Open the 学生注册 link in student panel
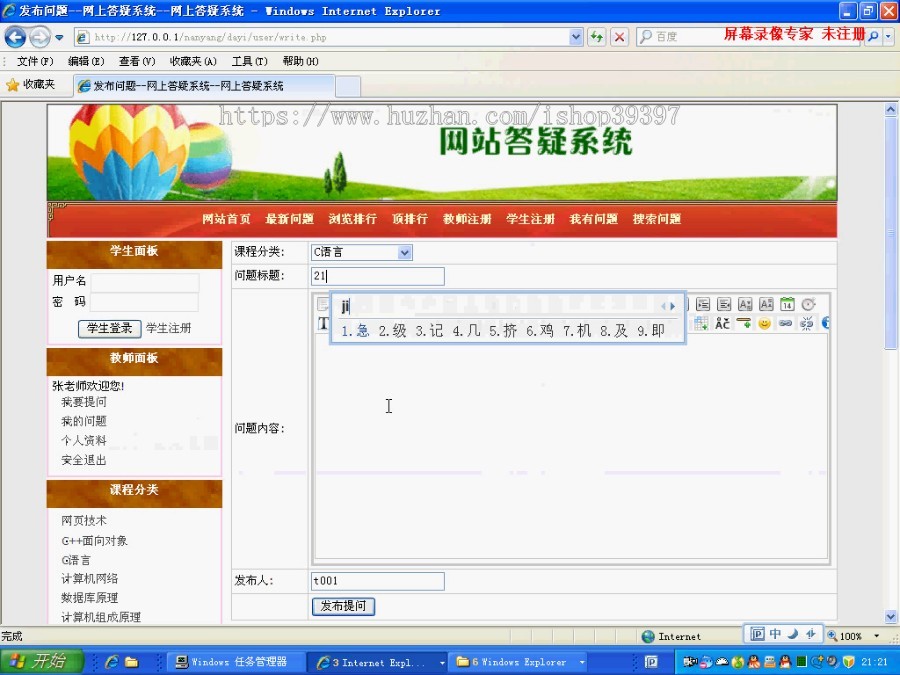This screenshot has height=675, width=900. [x=168, y=328]
